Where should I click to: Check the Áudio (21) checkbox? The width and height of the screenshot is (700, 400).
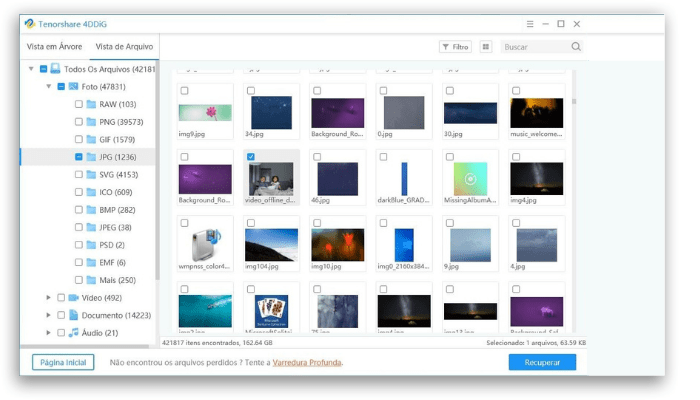(61, 333)
